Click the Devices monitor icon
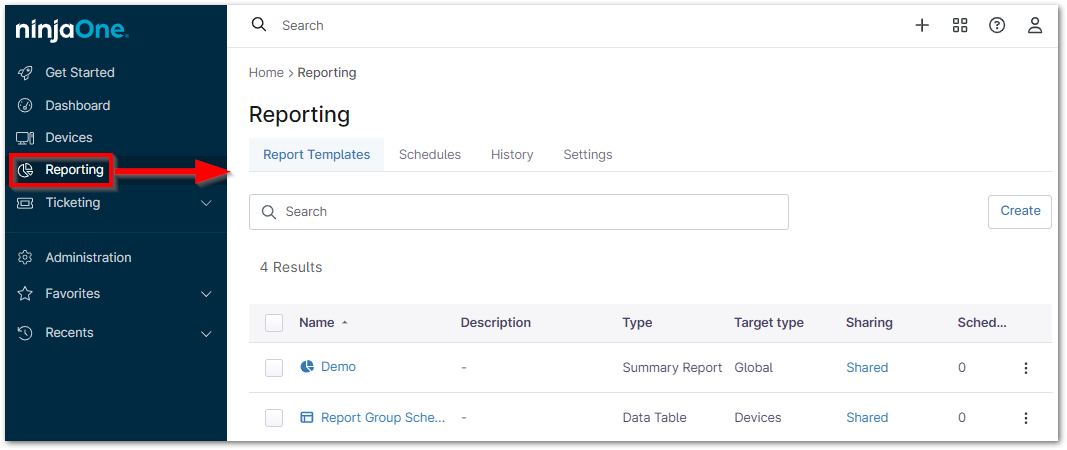The height and width of the screenshot is (450, 1067). [25, 138]
